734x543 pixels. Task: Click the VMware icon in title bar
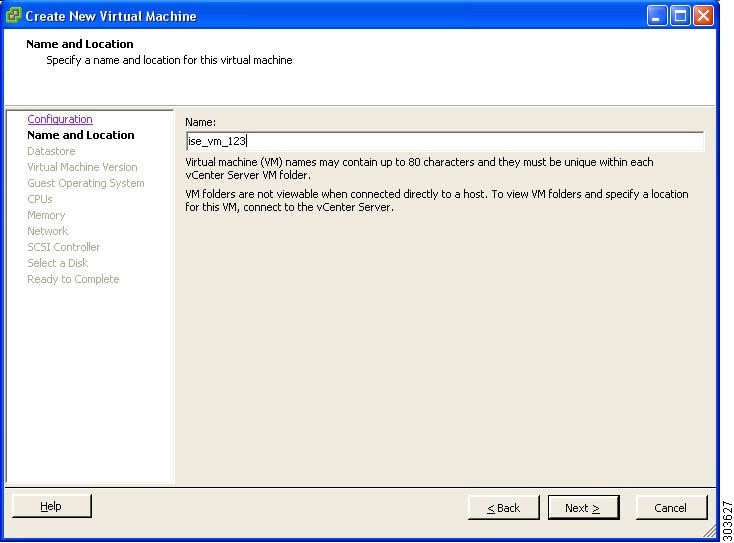coord(13,15)
